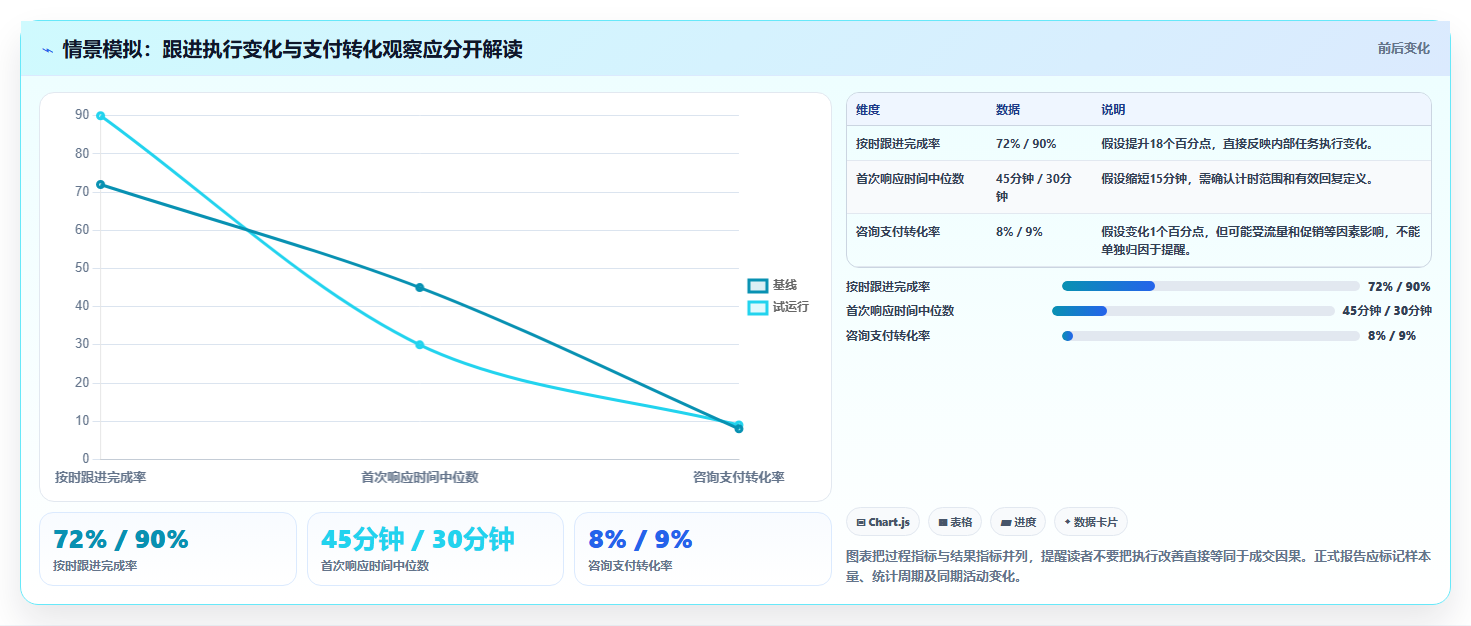The width and height of the screenshot is (1471, 626).
Task: Click the 说明 column header
Action: [x=1113, y=110]
